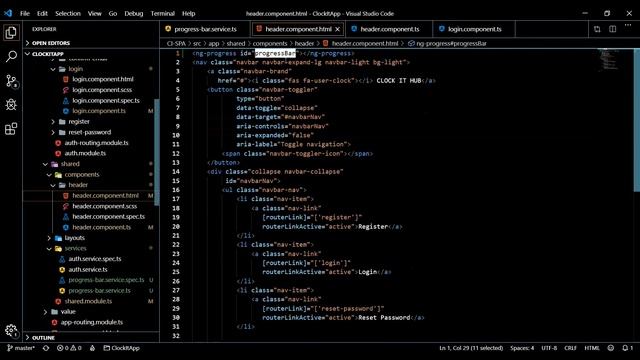The width and height of the screenshot is (640, 360).
Task: Collapse the components folder
Action: 82,174
